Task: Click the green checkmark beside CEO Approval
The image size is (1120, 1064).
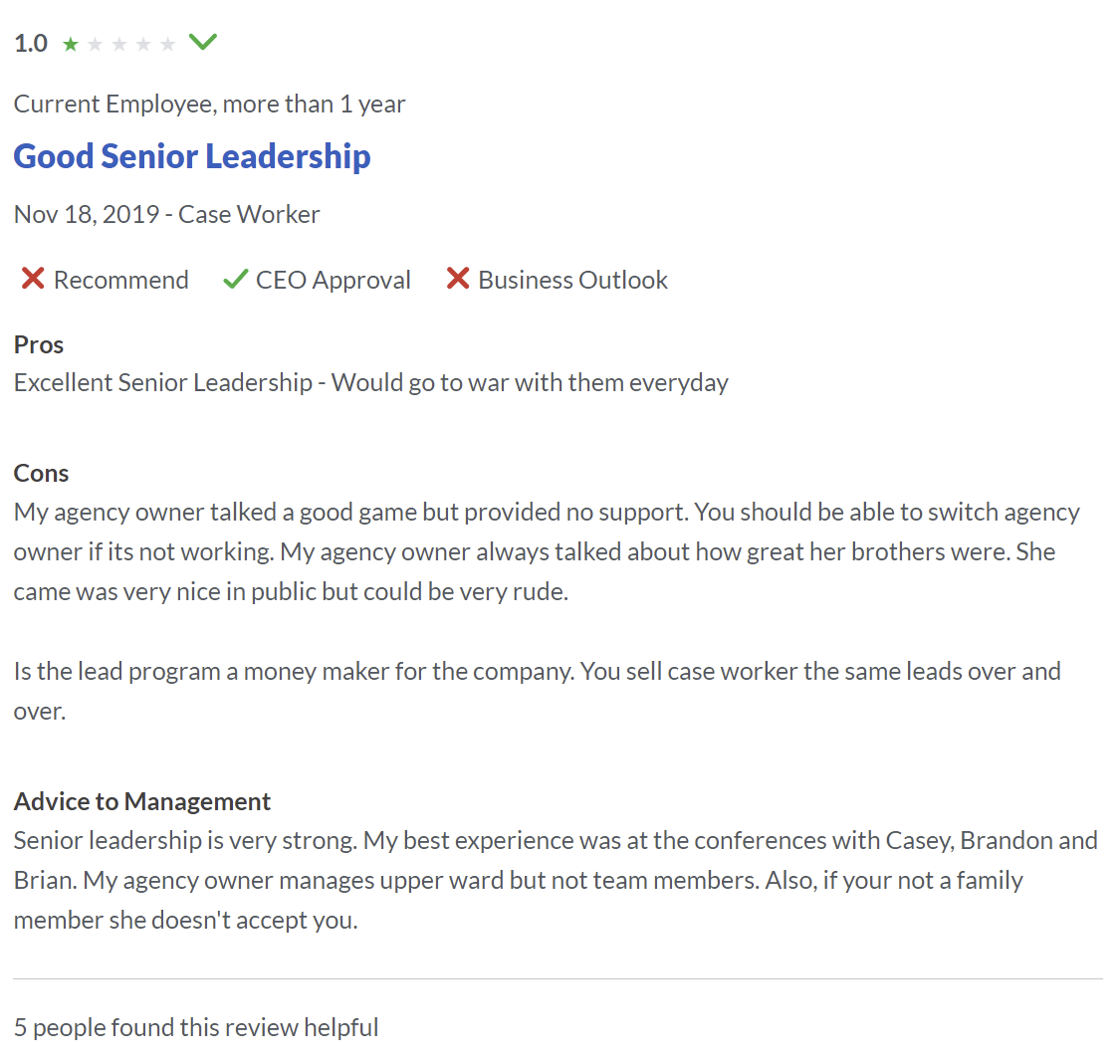Action: (235, 280)
